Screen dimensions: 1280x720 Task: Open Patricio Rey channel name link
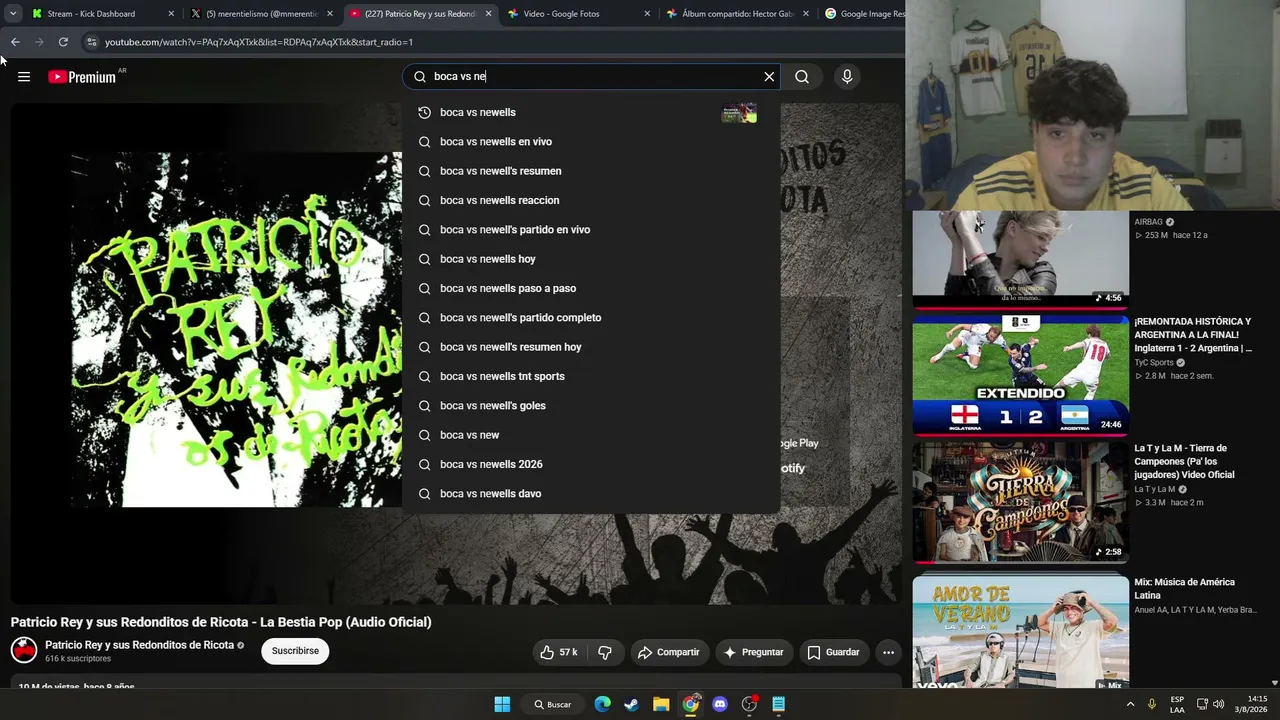point(139,645)
